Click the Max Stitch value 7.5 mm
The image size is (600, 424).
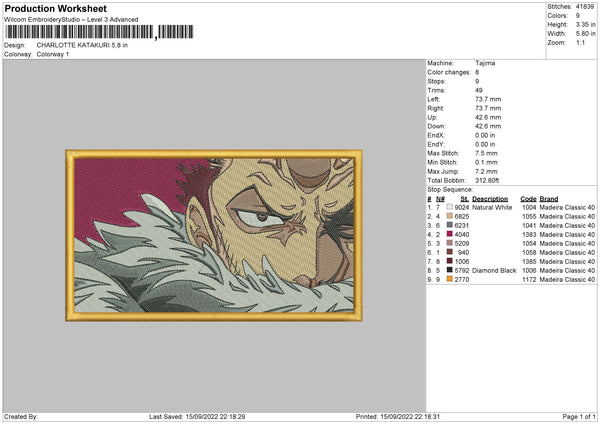(486, 153)
